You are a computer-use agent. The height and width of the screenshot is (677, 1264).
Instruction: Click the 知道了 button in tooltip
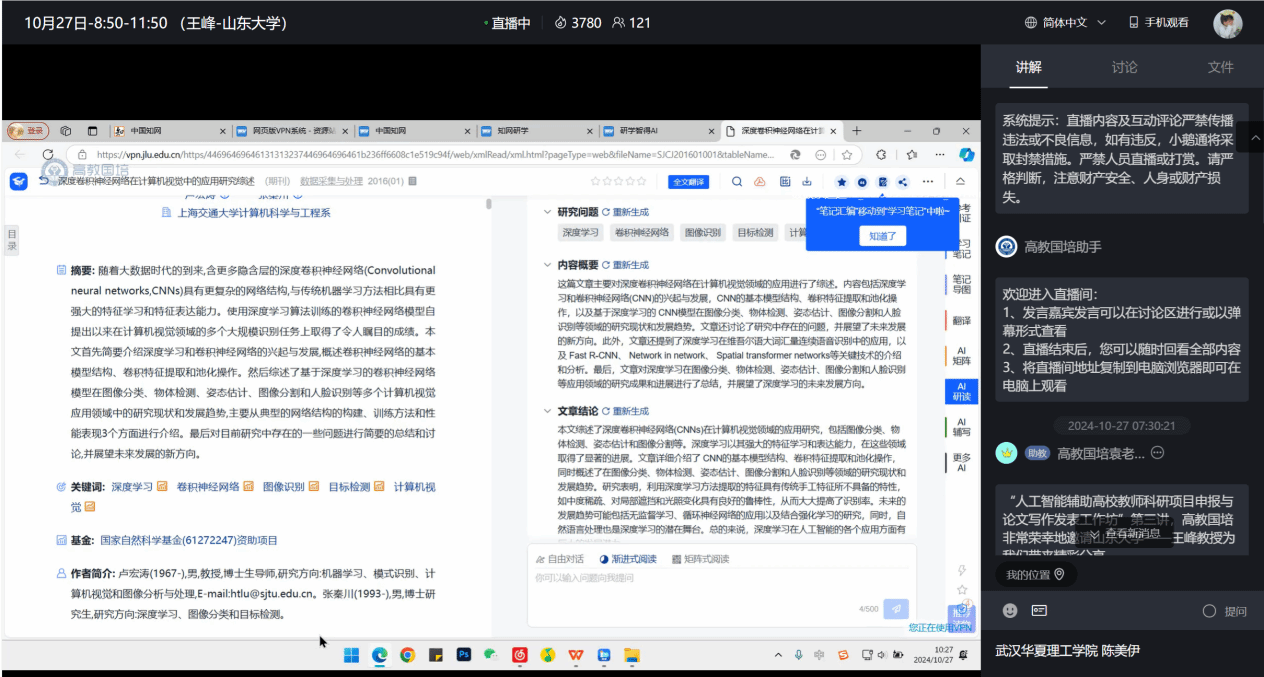click(881, 236)
